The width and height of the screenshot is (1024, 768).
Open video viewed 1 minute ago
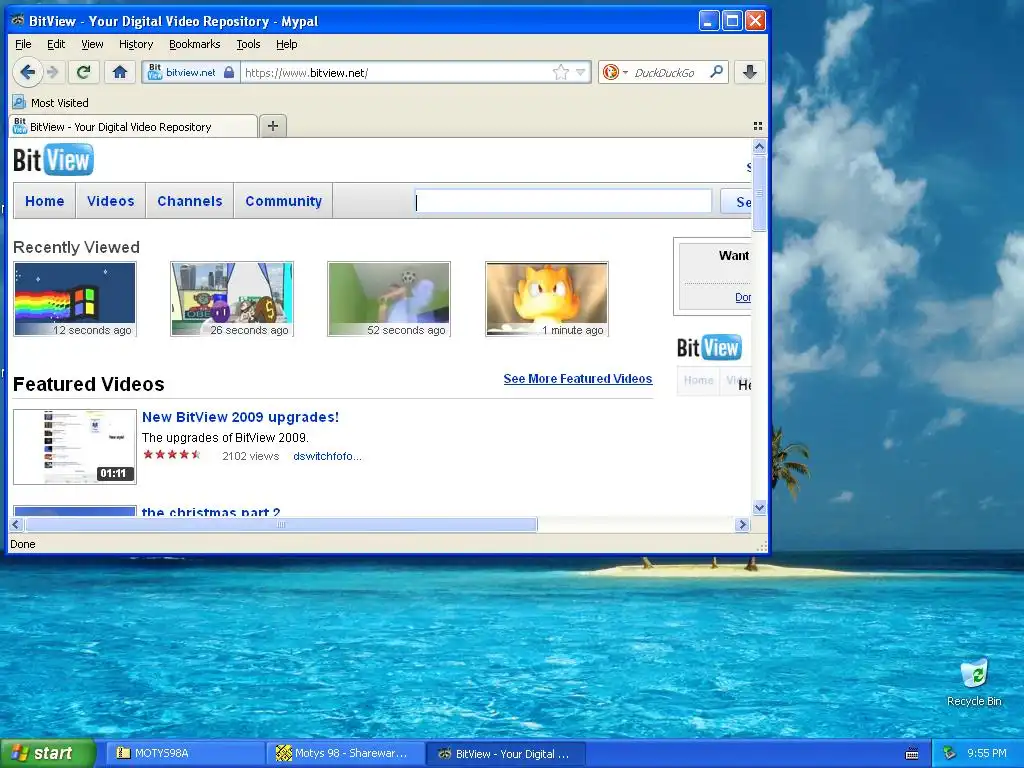547,299
